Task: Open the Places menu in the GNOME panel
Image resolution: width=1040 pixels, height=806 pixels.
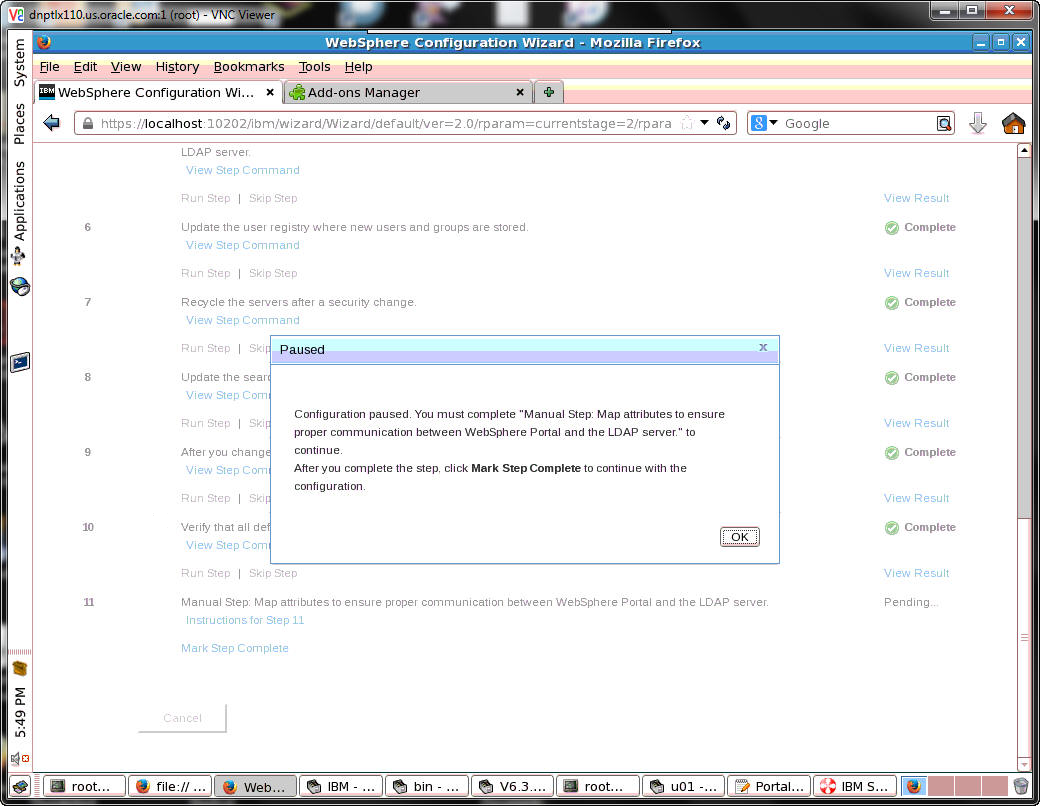Action: (19, 123)
